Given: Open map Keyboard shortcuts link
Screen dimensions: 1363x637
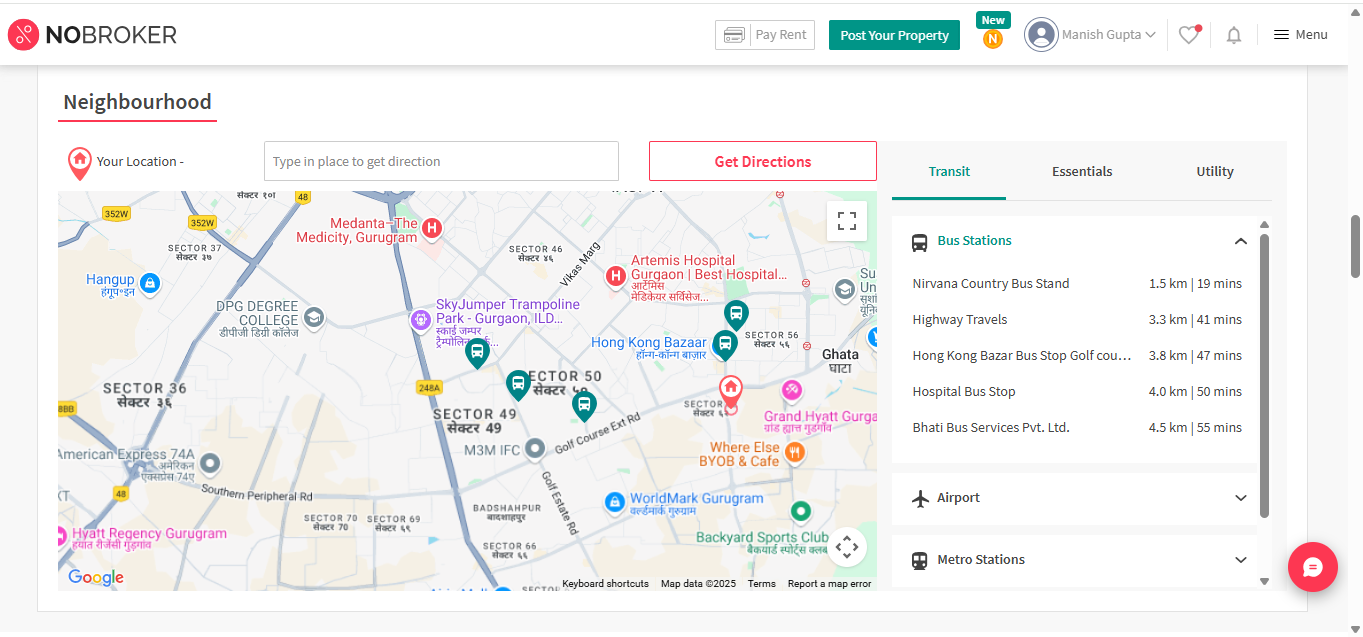Looking at the screenshot, I should click(605, 584).
